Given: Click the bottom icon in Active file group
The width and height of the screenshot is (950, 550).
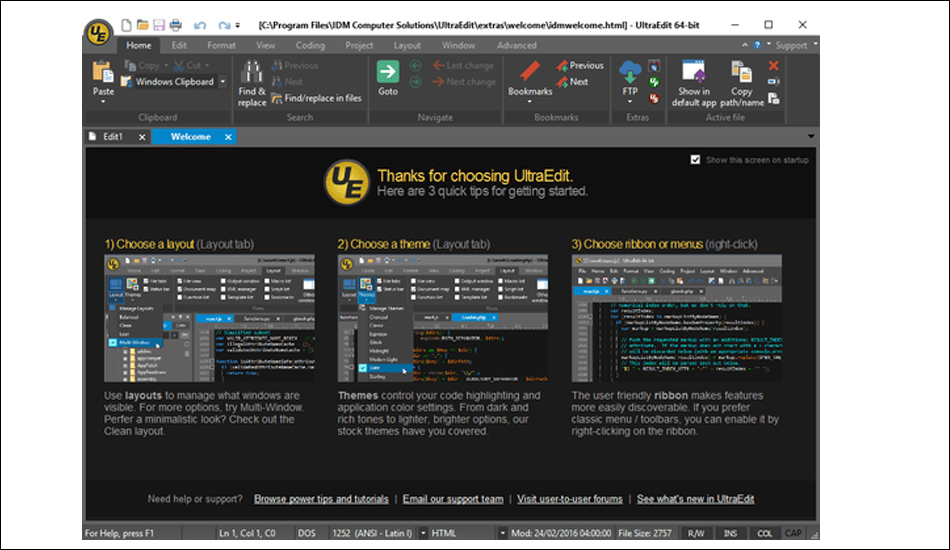Looking at the screenshot, I should click(774, 98).
